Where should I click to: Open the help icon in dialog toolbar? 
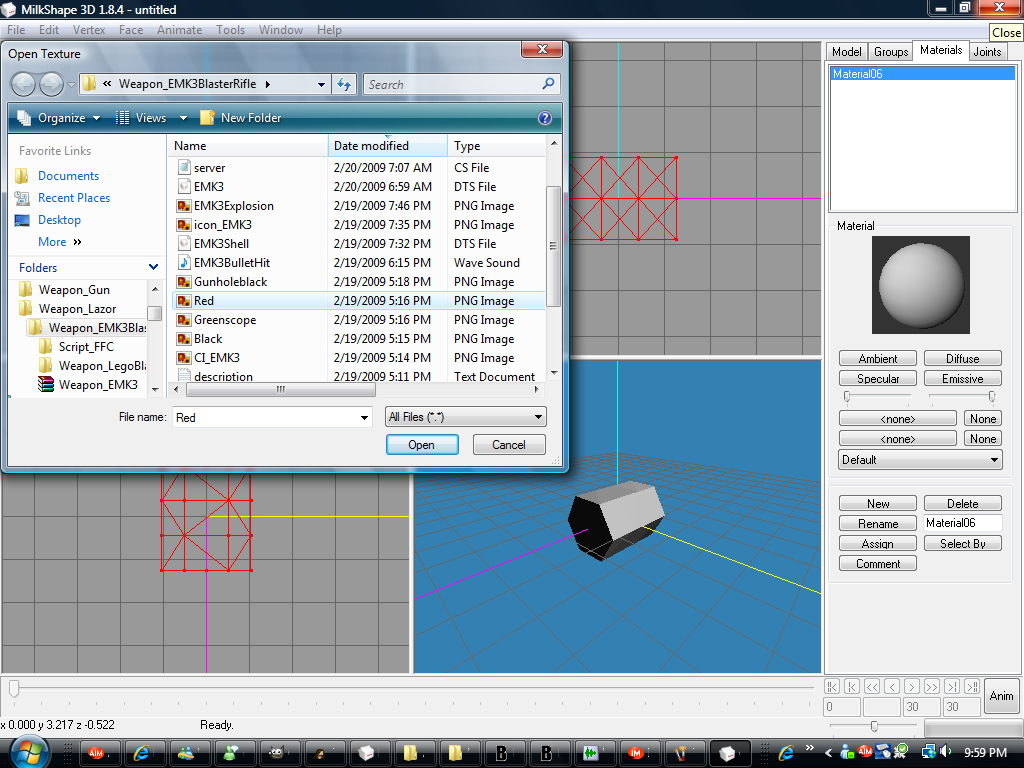pos(545,118)
